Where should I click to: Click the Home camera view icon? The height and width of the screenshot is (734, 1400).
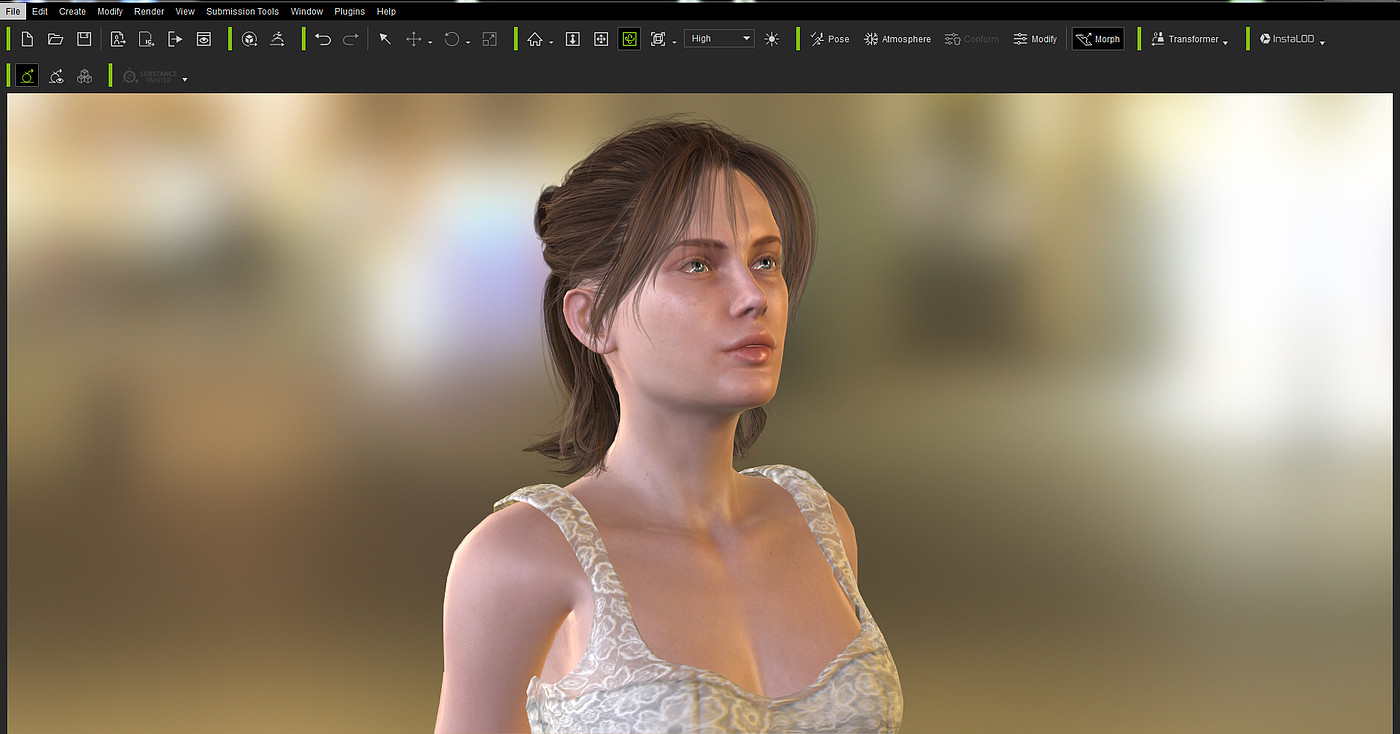coord(535,39)
